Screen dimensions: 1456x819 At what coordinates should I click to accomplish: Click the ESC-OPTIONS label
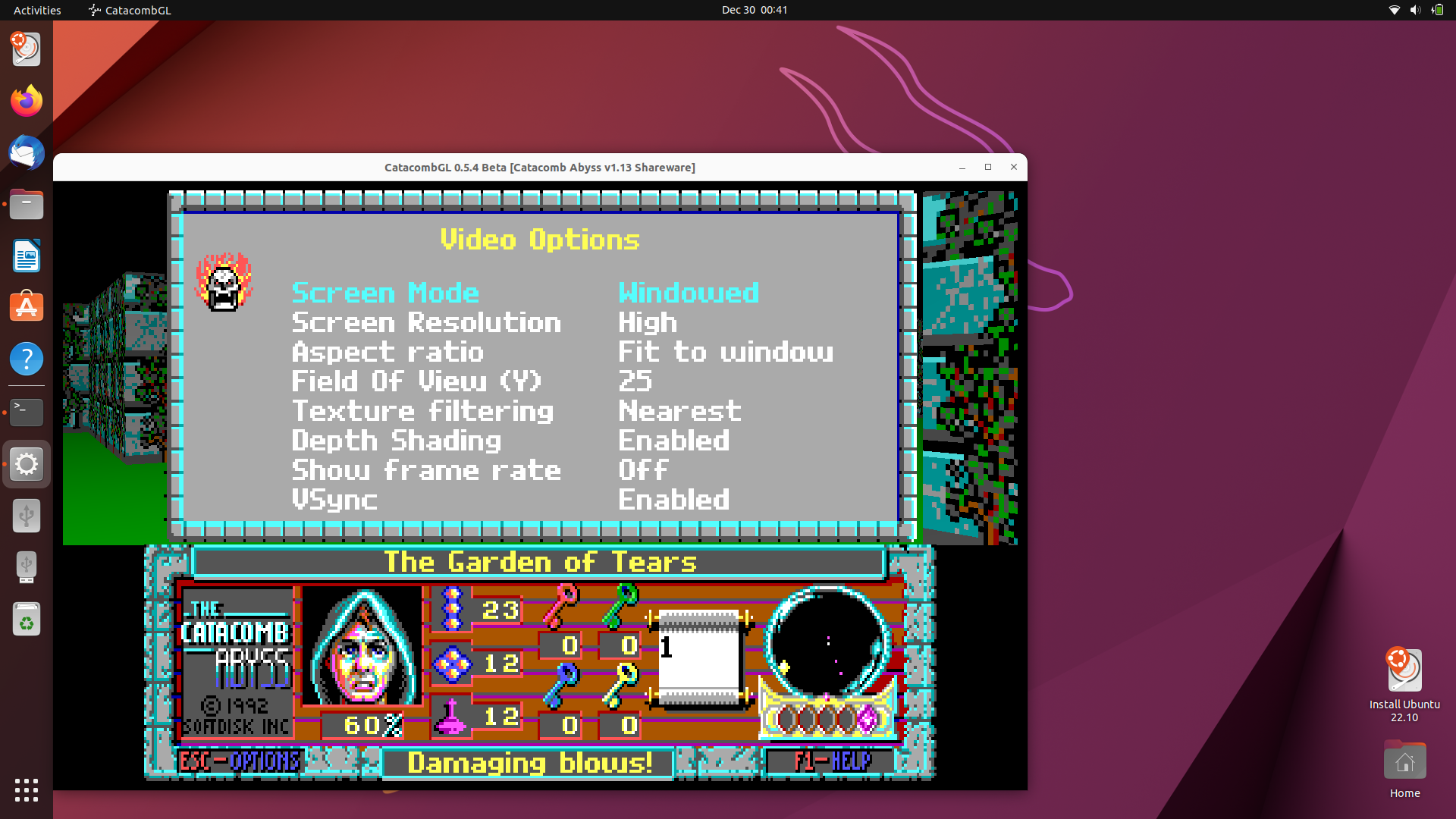pyautogui.click(x=240, y=761)
